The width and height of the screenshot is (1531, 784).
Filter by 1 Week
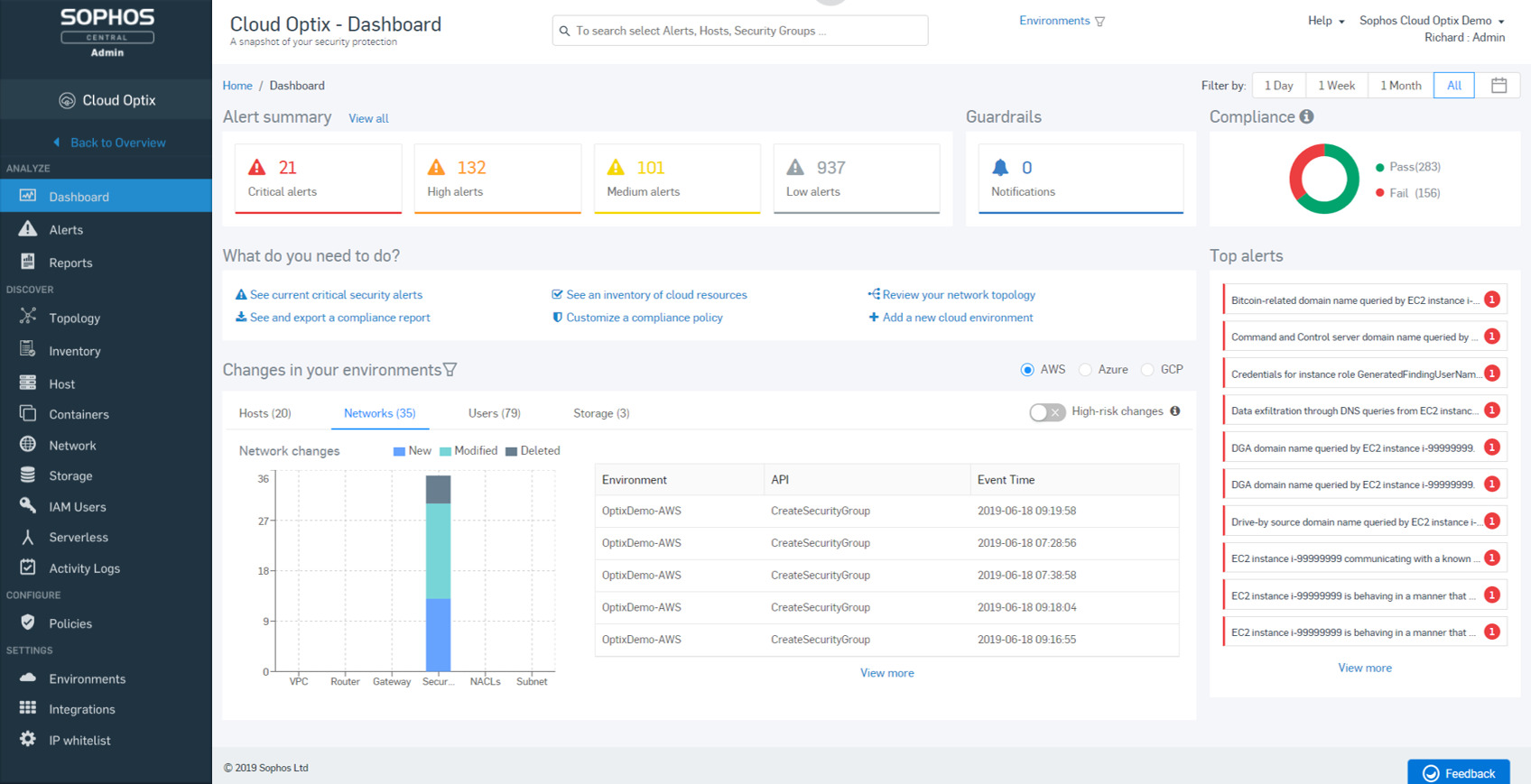[1336, 85]
